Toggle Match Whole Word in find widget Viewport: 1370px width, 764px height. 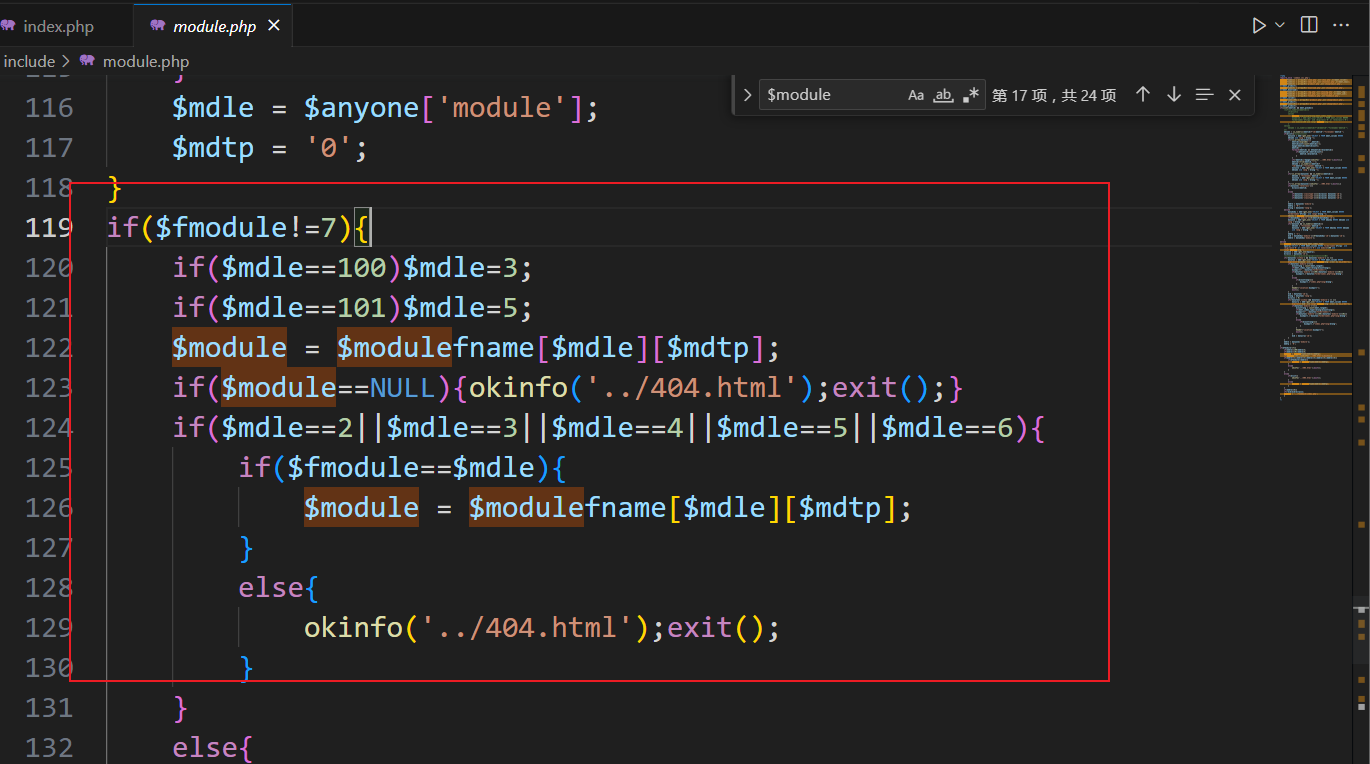coord(943,95)
